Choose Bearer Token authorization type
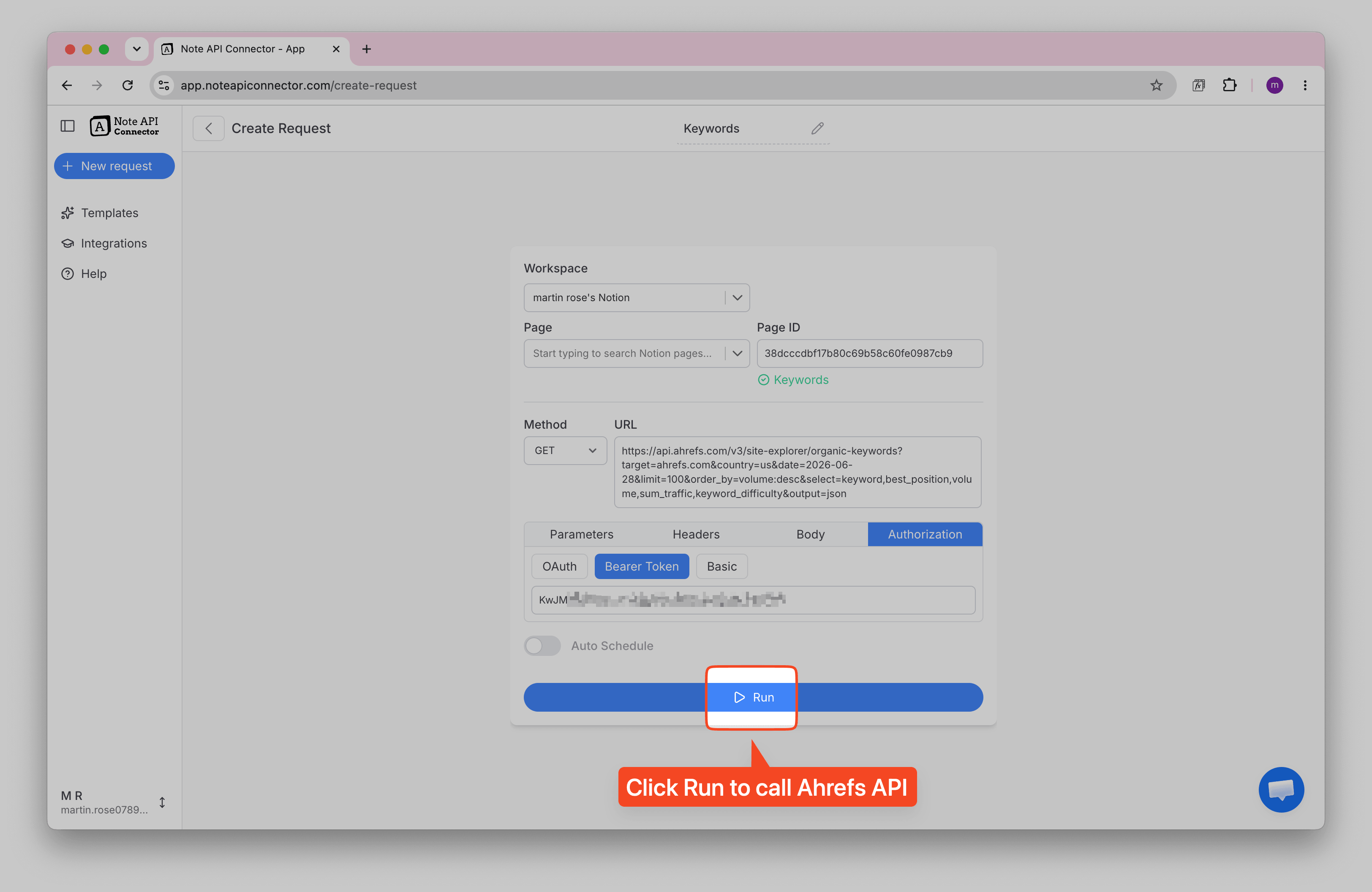This screenshot has height=892, width=1372. pos(642,566)
